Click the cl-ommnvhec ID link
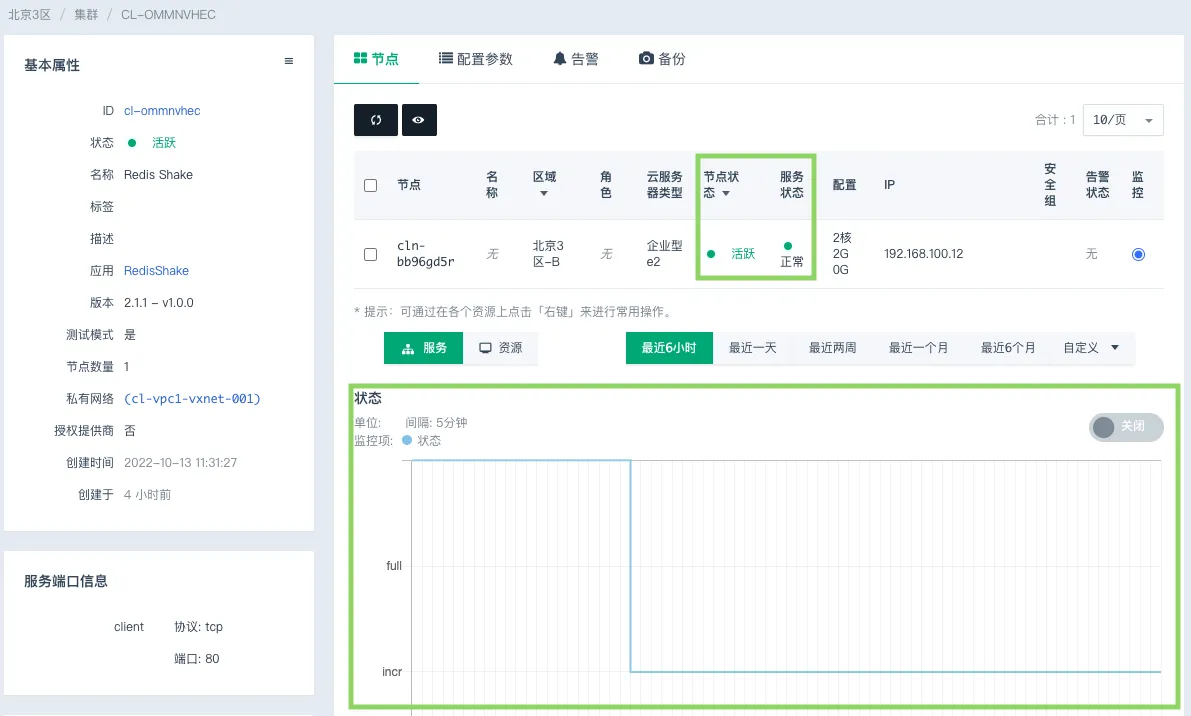The image size is (1191, 716). click(162, 111)
